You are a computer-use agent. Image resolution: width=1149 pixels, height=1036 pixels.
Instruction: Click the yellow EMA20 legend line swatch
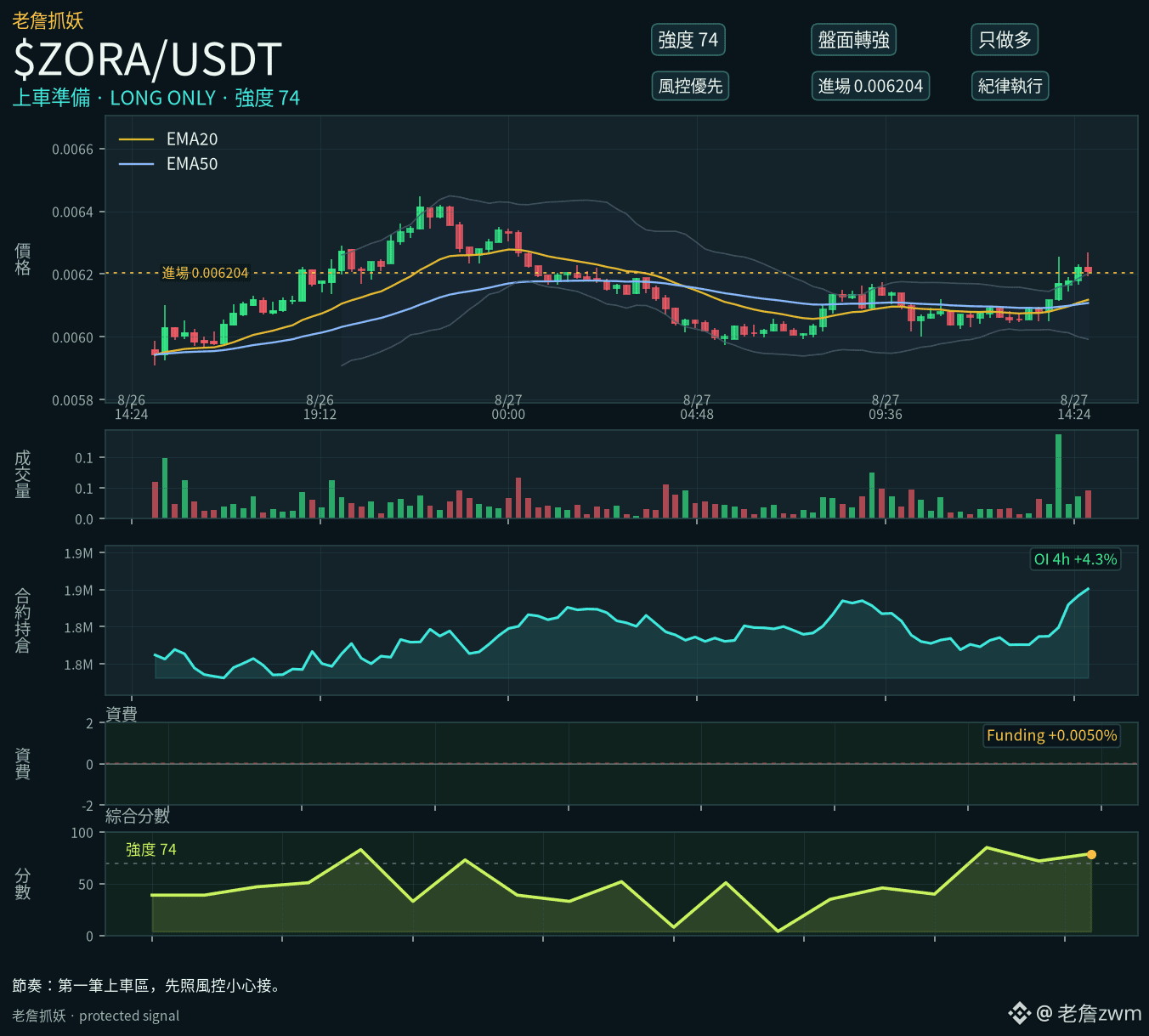pyautogui.click(x=136, y=139)
